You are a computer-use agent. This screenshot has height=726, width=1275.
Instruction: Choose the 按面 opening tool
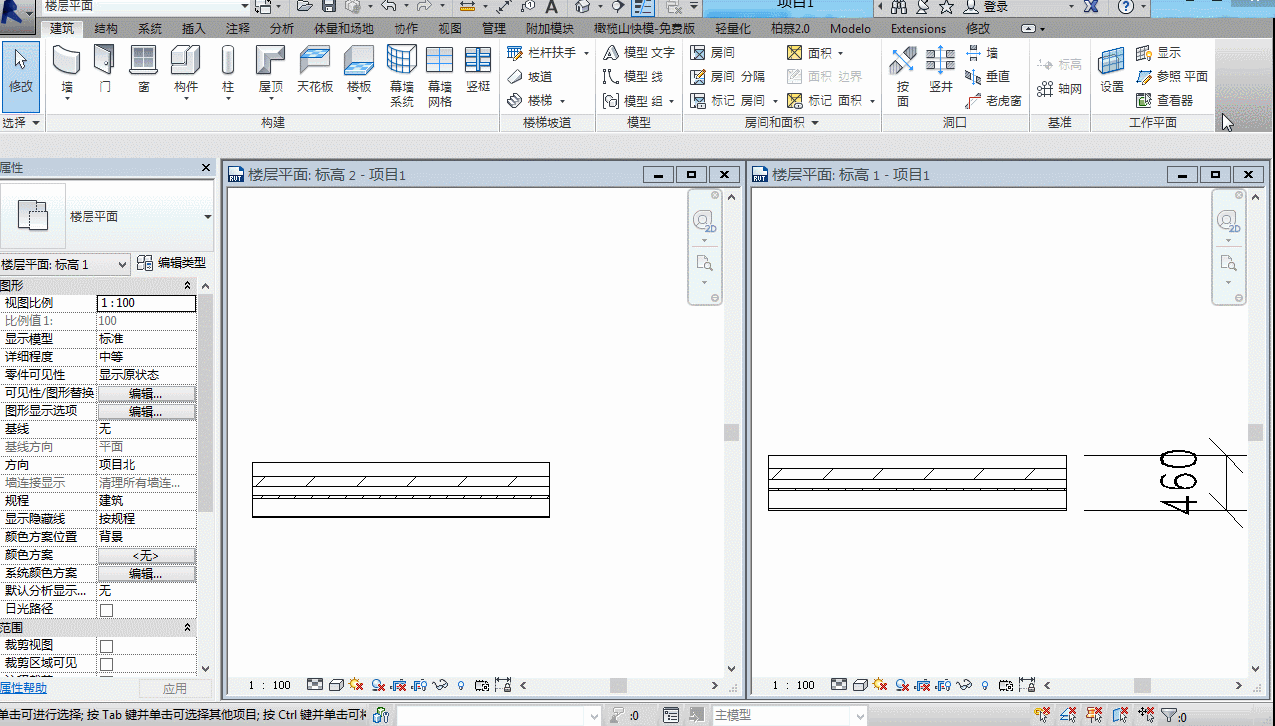903,78
